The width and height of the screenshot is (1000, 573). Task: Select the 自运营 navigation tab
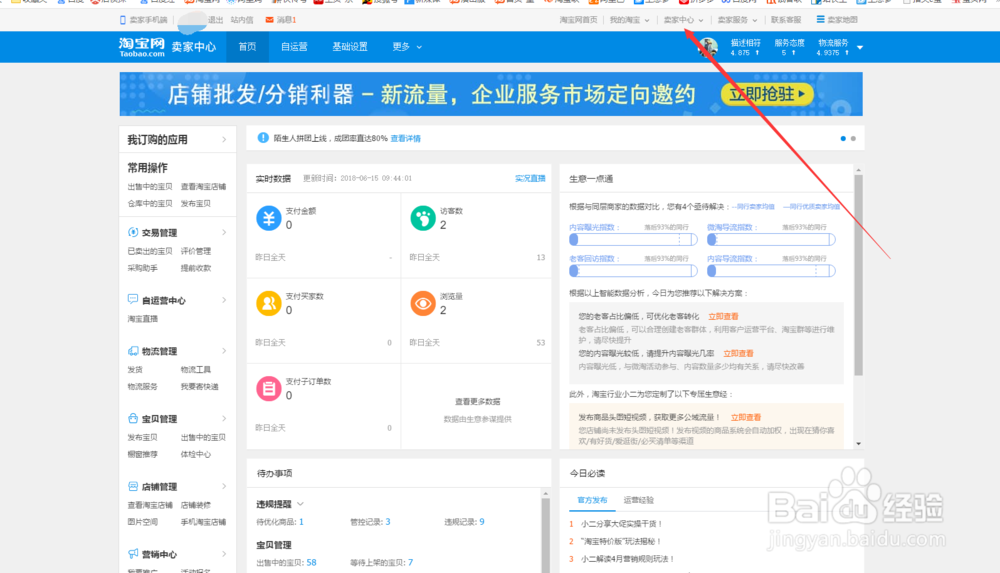point(294,47)
